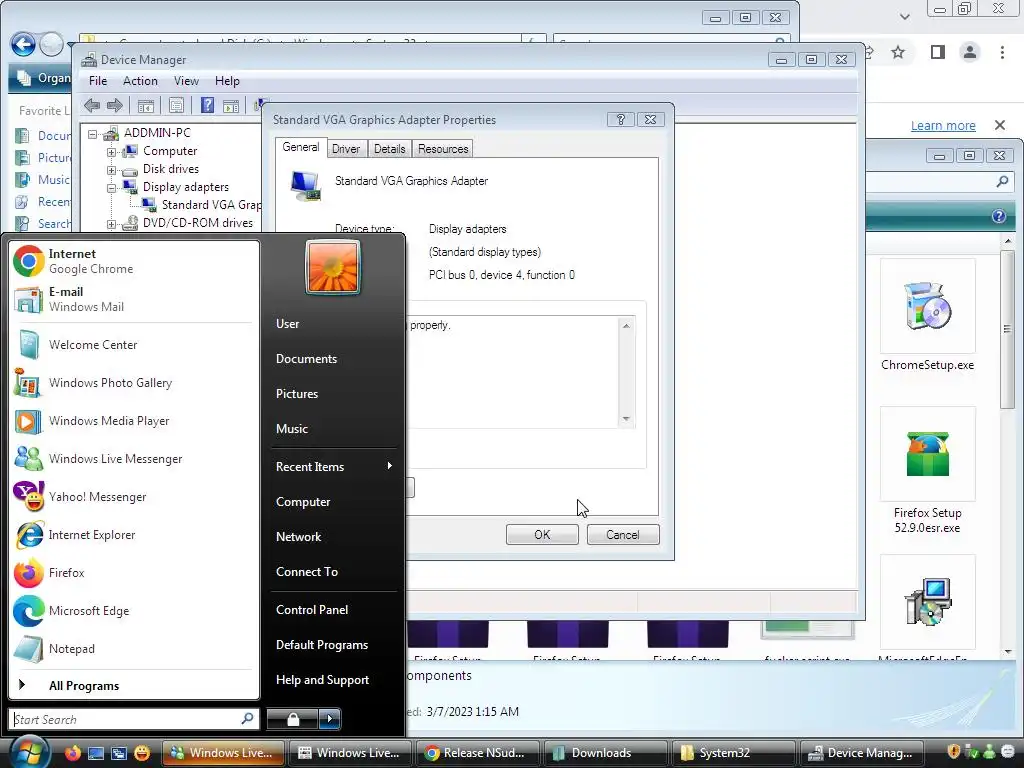Open the Help menu in Device Manager
The image size is (1024, 768).
(x=227, y=81)
